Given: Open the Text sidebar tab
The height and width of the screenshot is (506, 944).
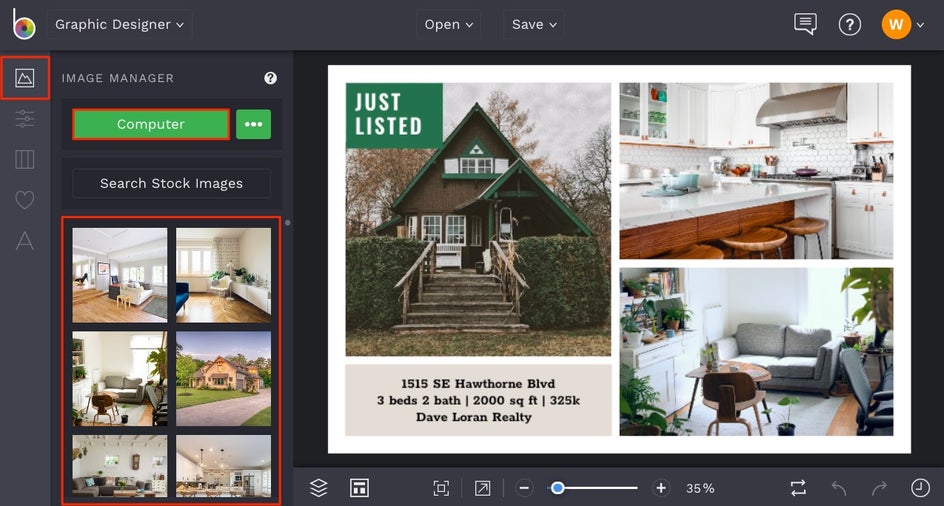Looking at the screenshot, I should 25,240.
